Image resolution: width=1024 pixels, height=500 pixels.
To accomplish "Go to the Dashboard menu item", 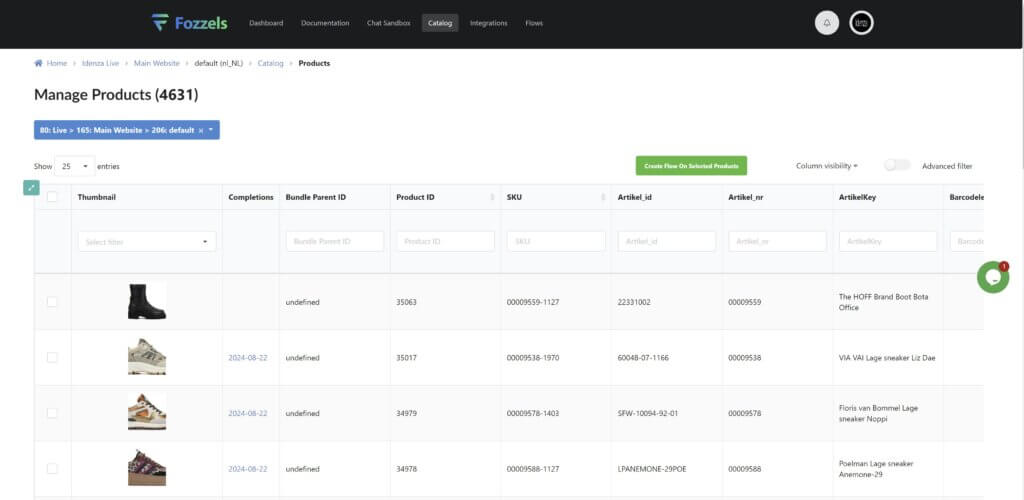I will coord(266,23).
